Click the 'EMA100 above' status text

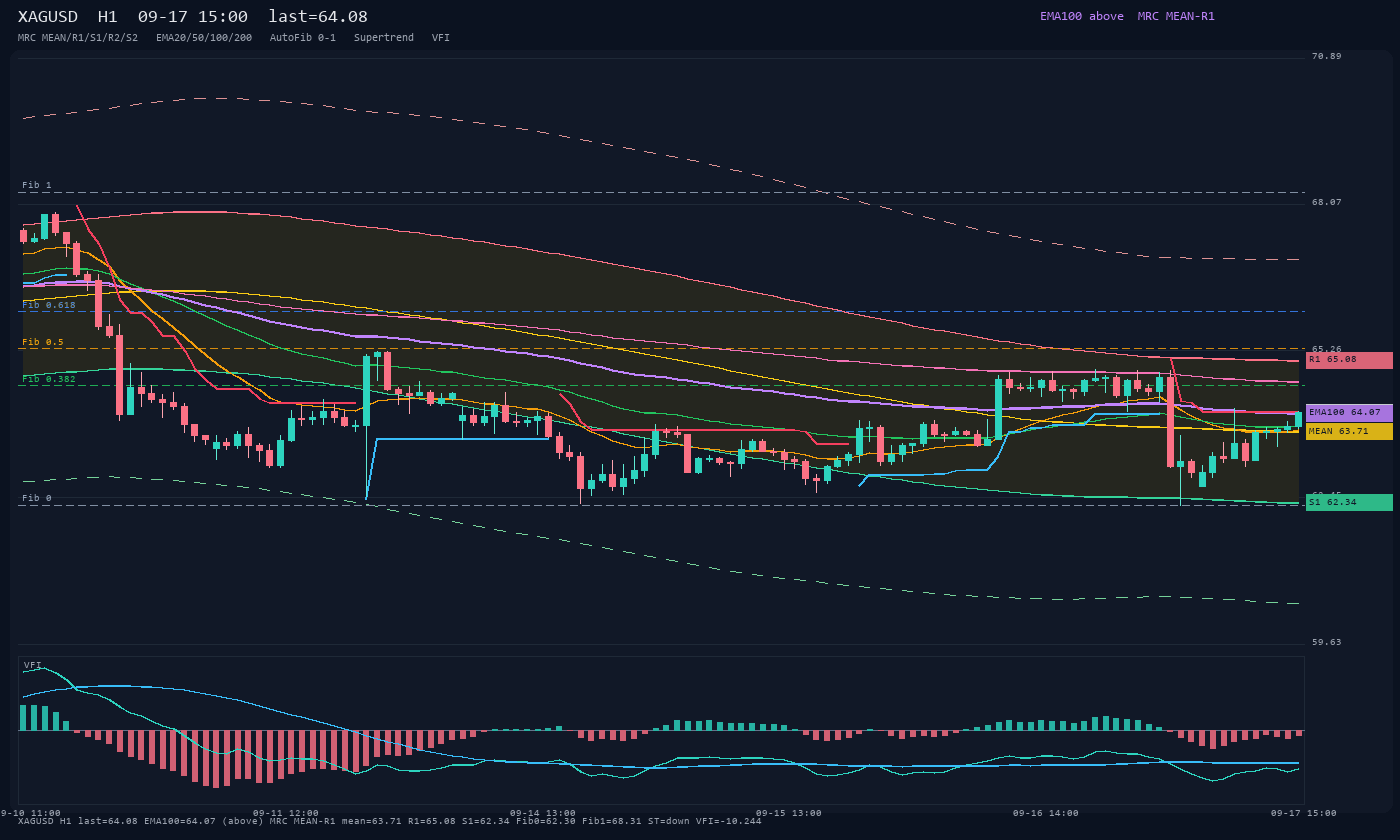pyautogui.click(x=1081, y=16)
